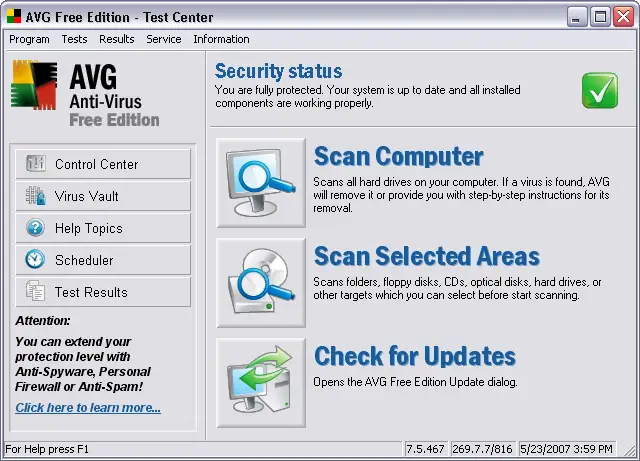This screenshot has width=640, height=461.
Task: Click the Scan Selected Areas disc icon
Action: pos(261,283)
